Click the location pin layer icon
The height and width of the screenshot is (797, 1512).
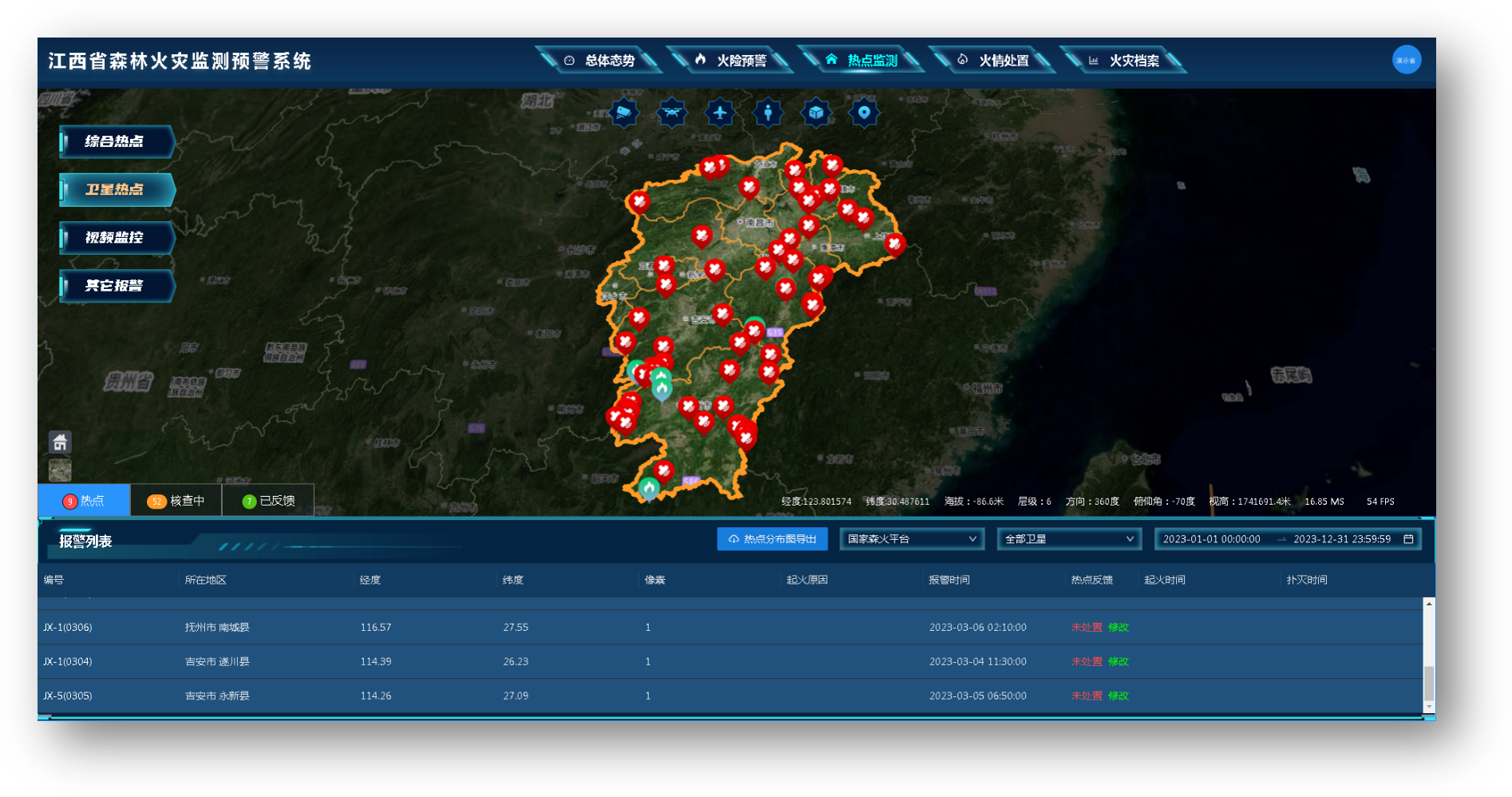[x=864, y=113]
